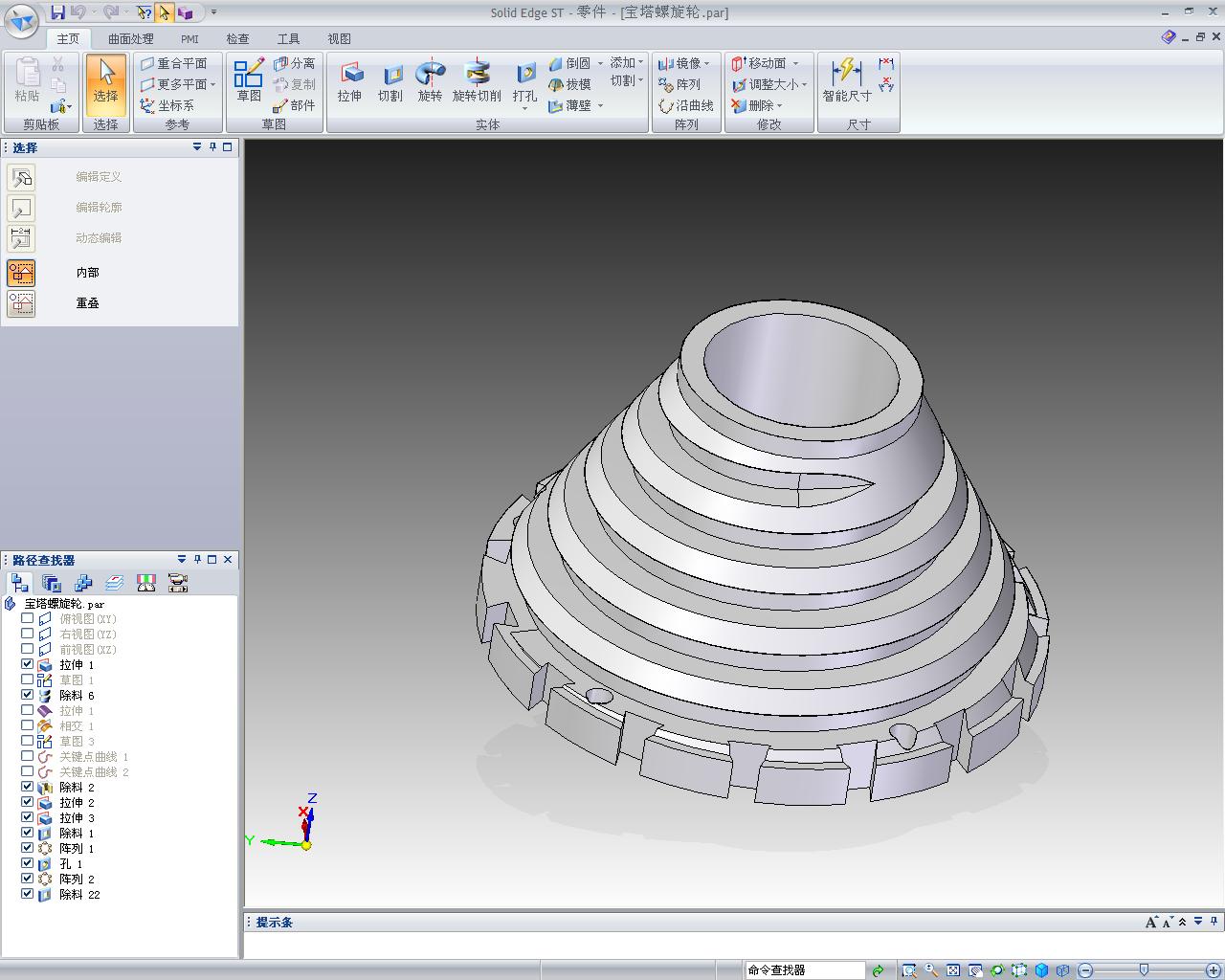This screenshot has width=1225, height=980.
Task: Switch to the PMI ribbon tab
Action: [x=189, y=39]
